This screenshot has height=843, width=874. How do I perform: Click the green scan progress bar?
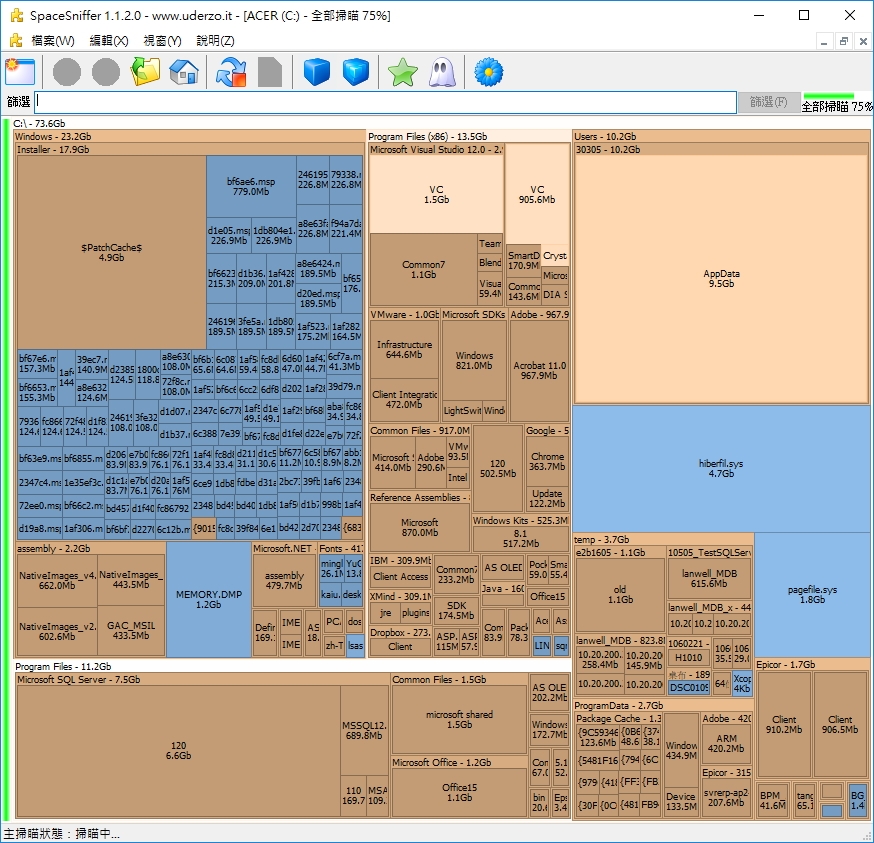(828, 96)
